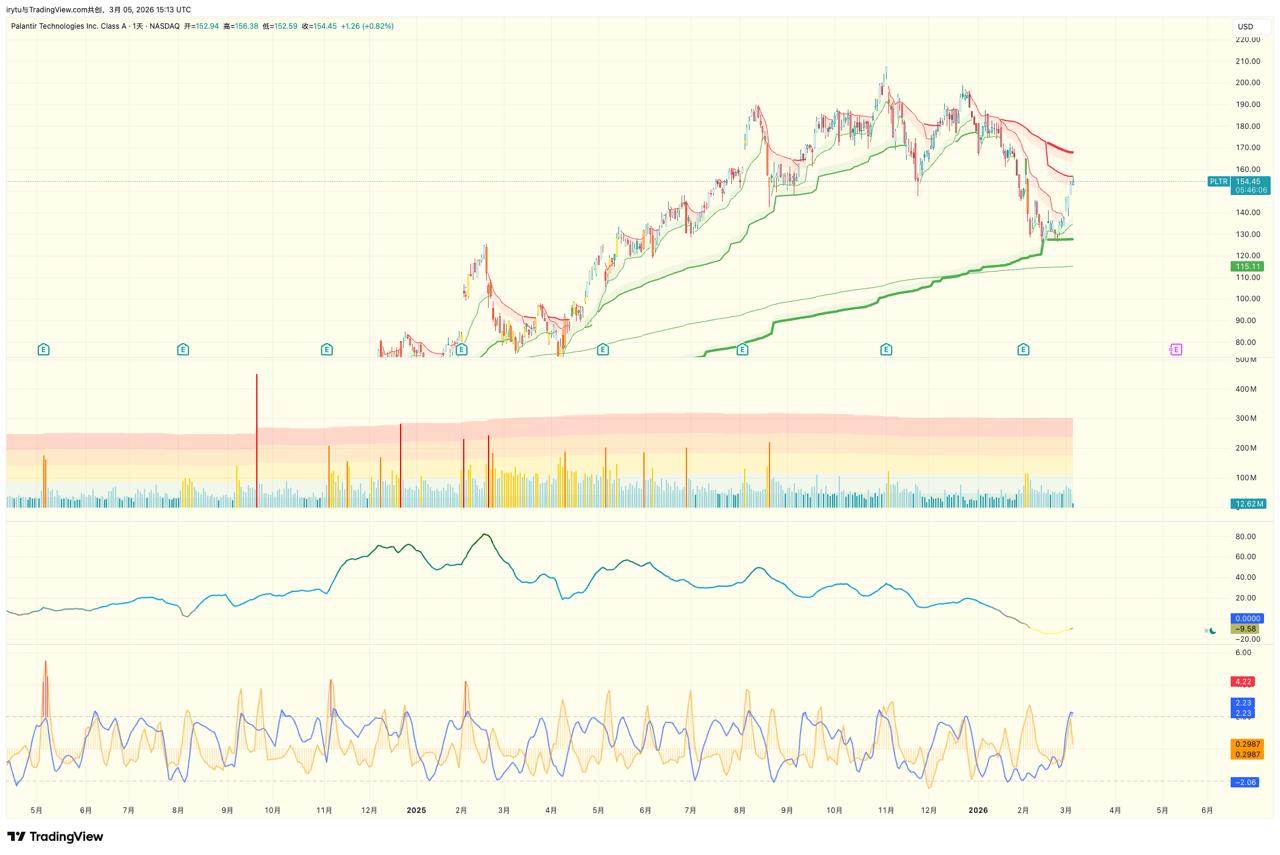Select the August 2025 earnings marker
1280x855 pixels.
coord(742,349)
